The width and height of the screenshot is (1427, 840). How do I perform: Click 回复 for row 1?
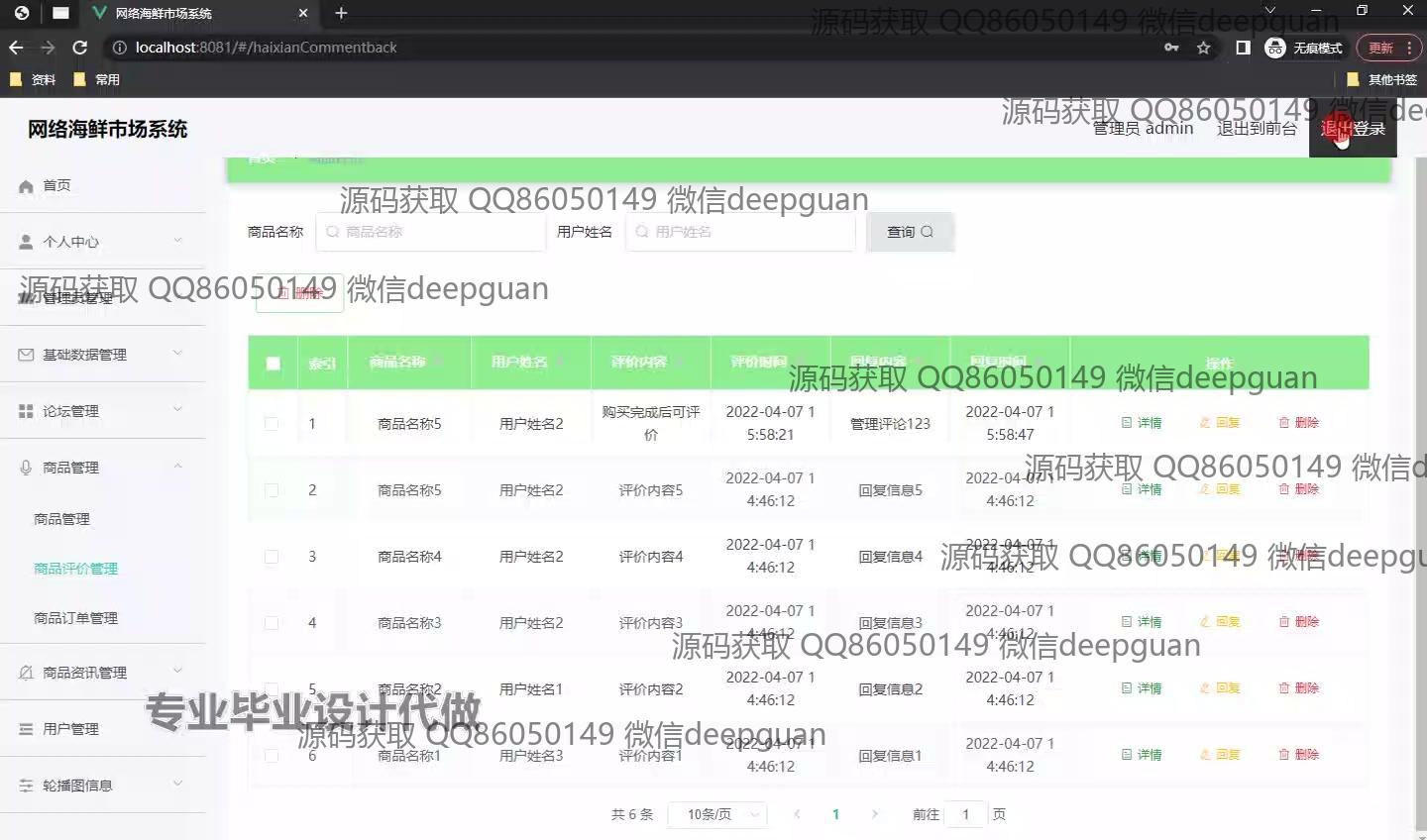pyautogui.click(x=1220, y=423)
